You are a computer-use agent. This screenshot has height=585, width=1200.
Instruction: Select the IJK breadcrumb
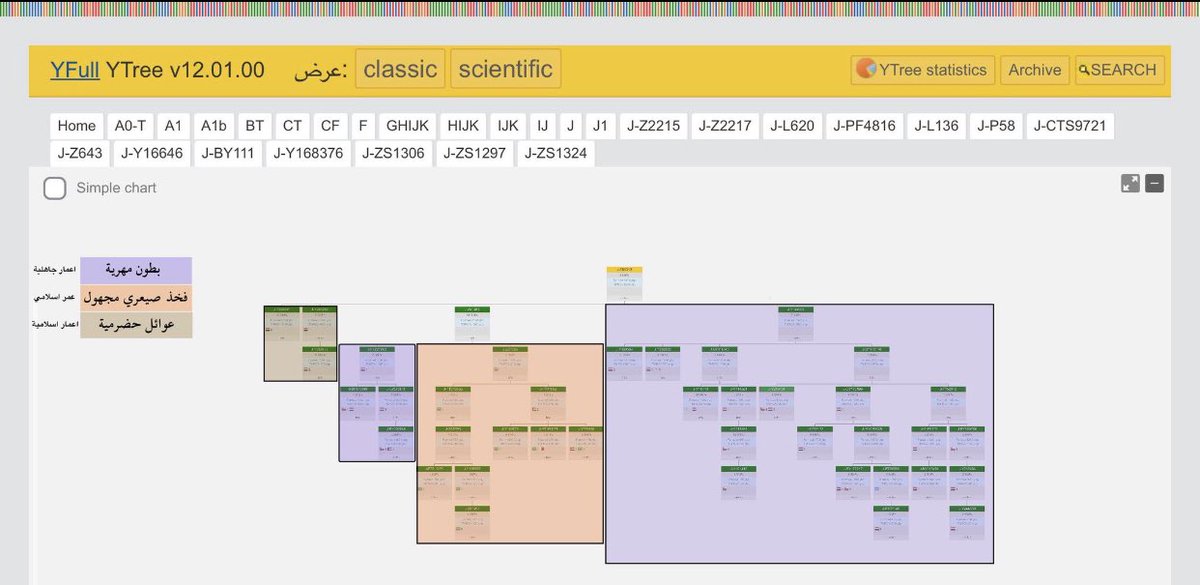tap(508, 126)
